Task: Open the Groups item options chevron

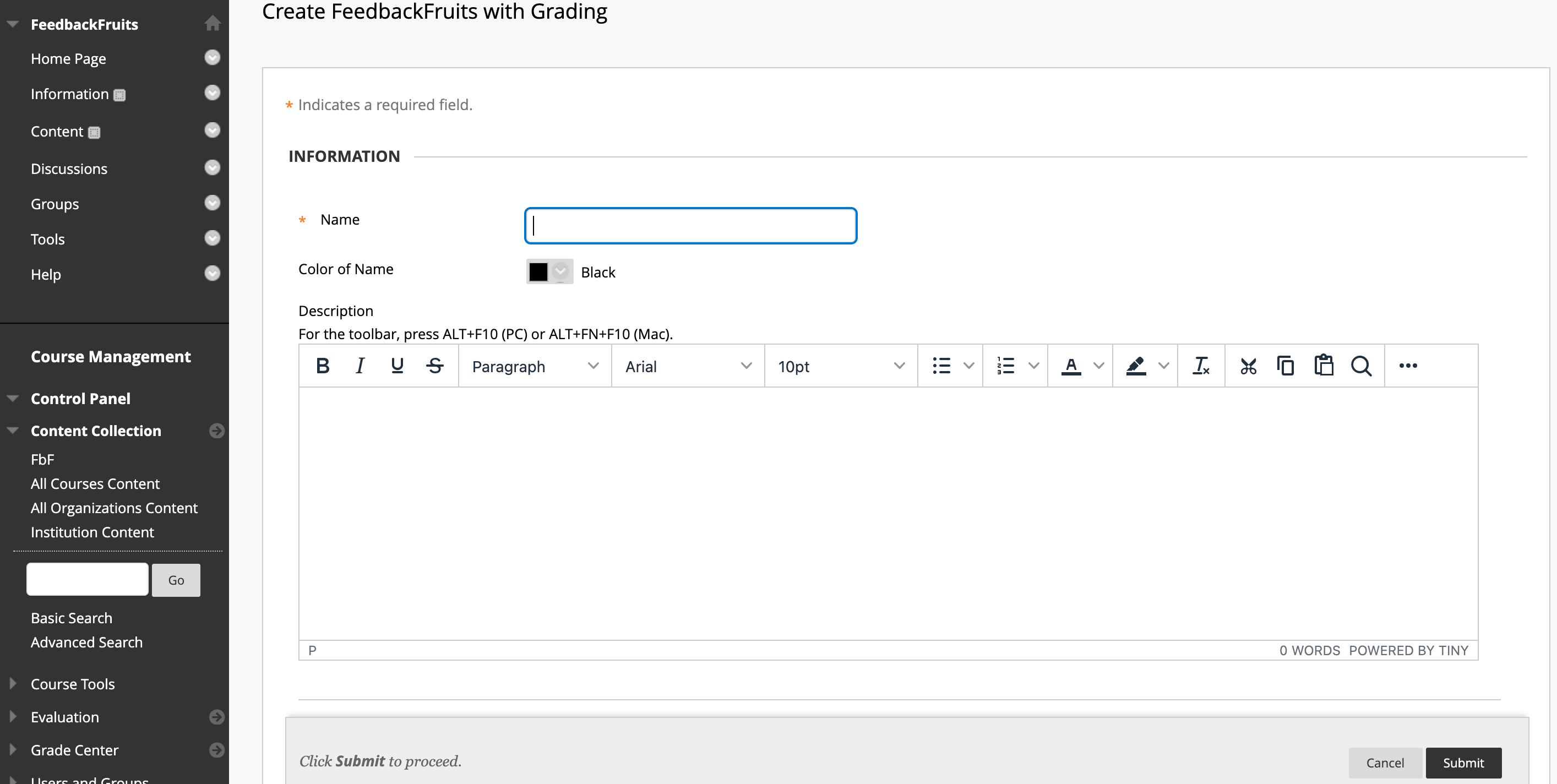Action: (x=212, y=203)
